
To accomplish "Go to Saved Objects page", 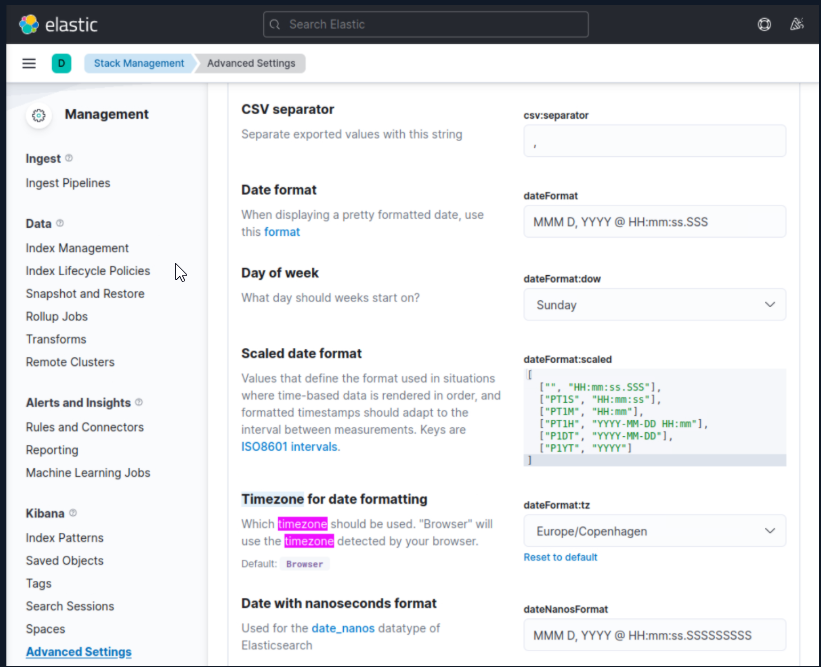I will [x=64, y=561].
